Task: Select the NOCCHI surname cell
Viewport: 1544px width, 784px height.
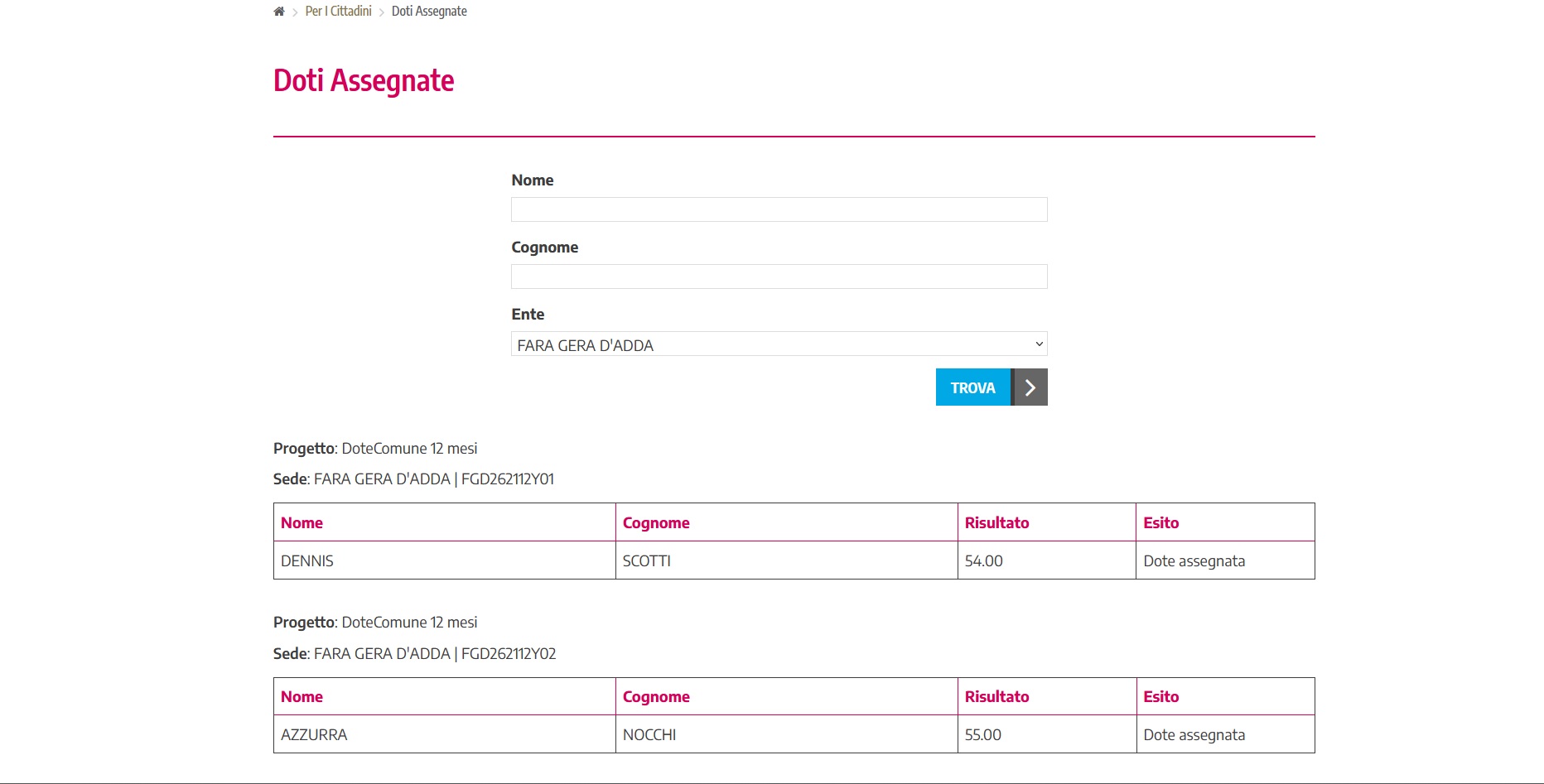Action: tap(649, 735)
